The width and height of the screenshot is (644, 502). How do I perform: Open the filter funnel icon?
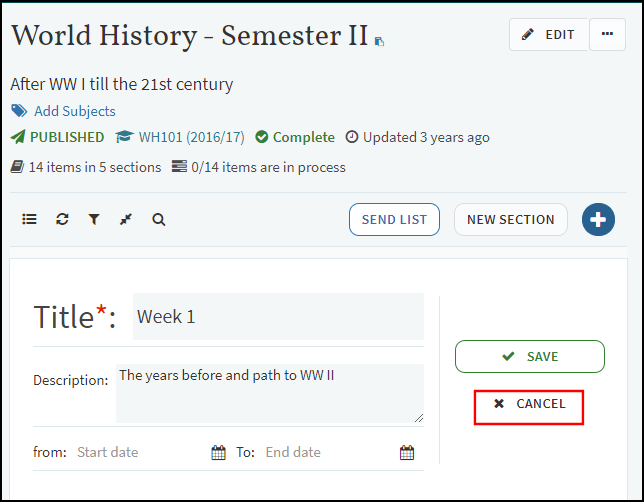click(x=94, y=219)
